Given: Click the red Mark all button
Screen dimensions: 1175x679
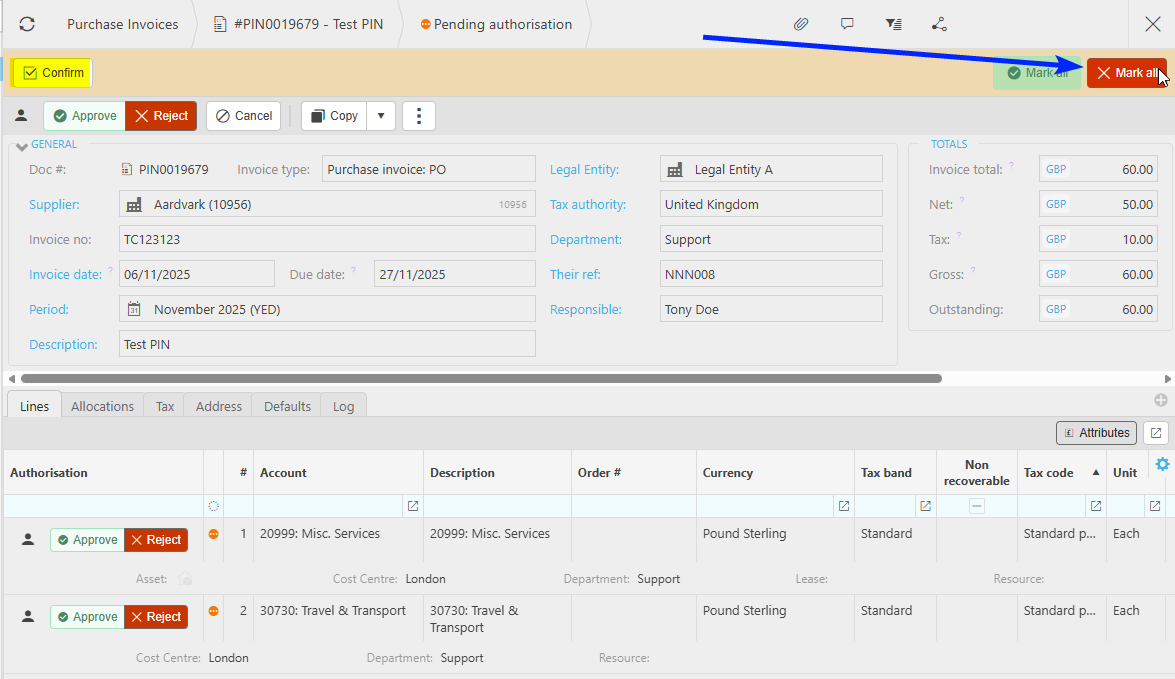Looking at the screenshot, I should pos(1126,73).
